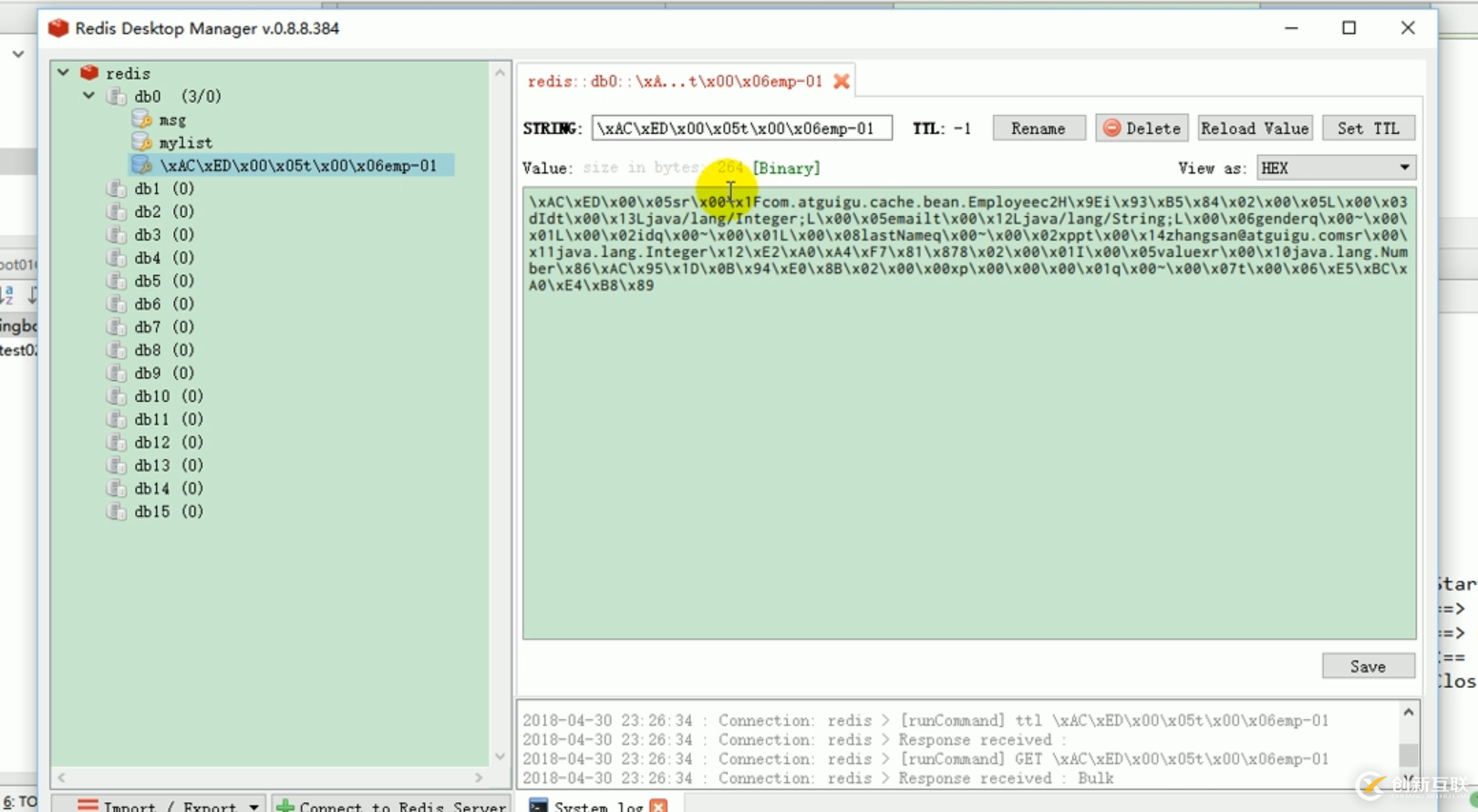Click the red redis server icon
This screenshot has width=1478, height=812.
click(x=89, y=73)
